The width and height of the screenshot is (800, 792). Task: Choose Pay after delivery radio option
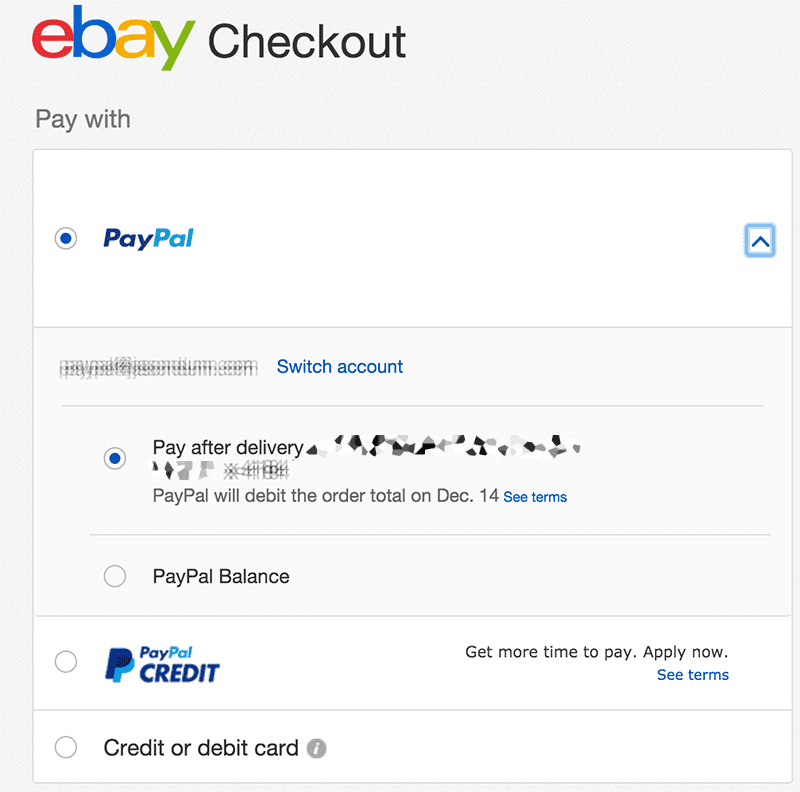[x=115, y=458]
